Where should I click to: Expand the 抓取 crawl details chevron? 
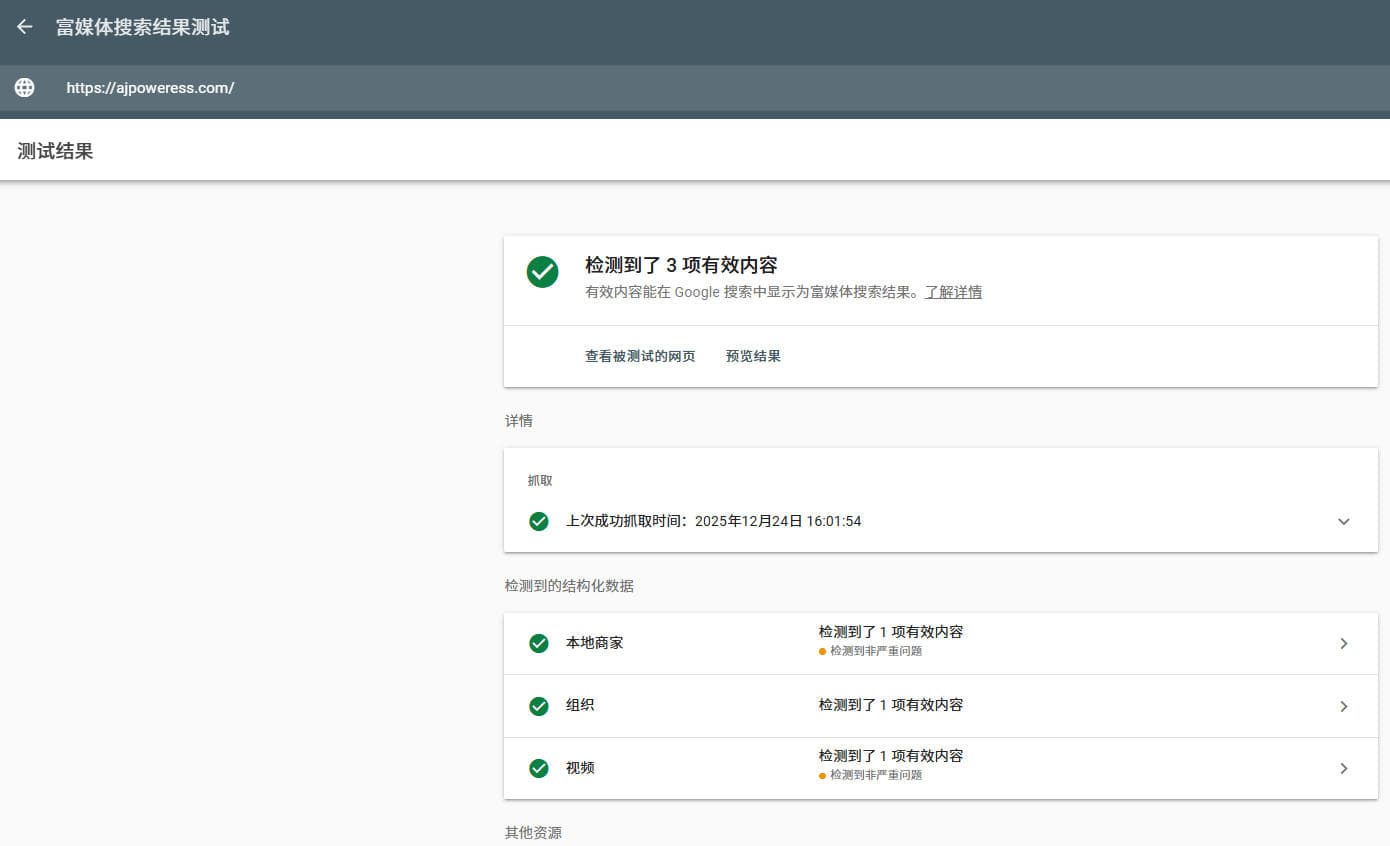click(1343, 521)
